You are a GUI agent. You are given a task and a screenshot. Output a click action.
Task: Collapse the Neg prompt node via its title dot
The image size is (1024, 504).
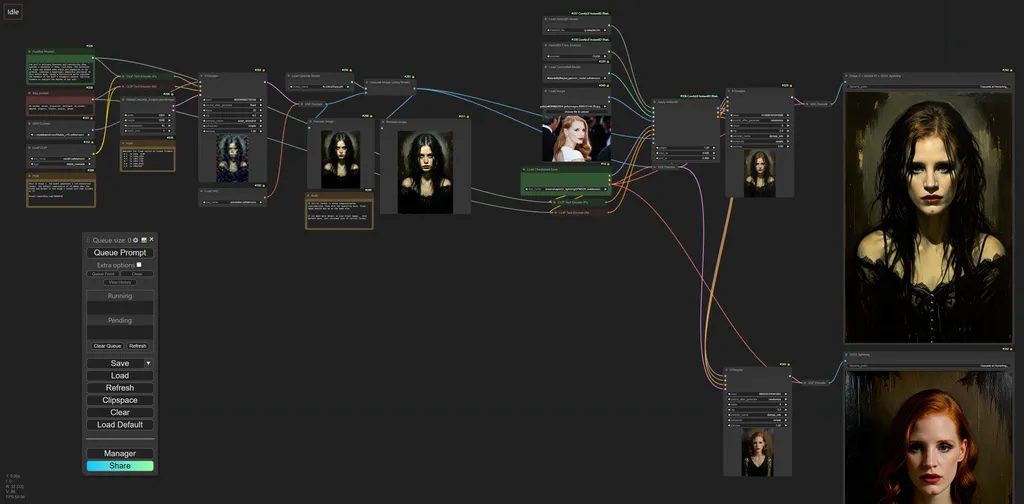[x=29, y=93]
